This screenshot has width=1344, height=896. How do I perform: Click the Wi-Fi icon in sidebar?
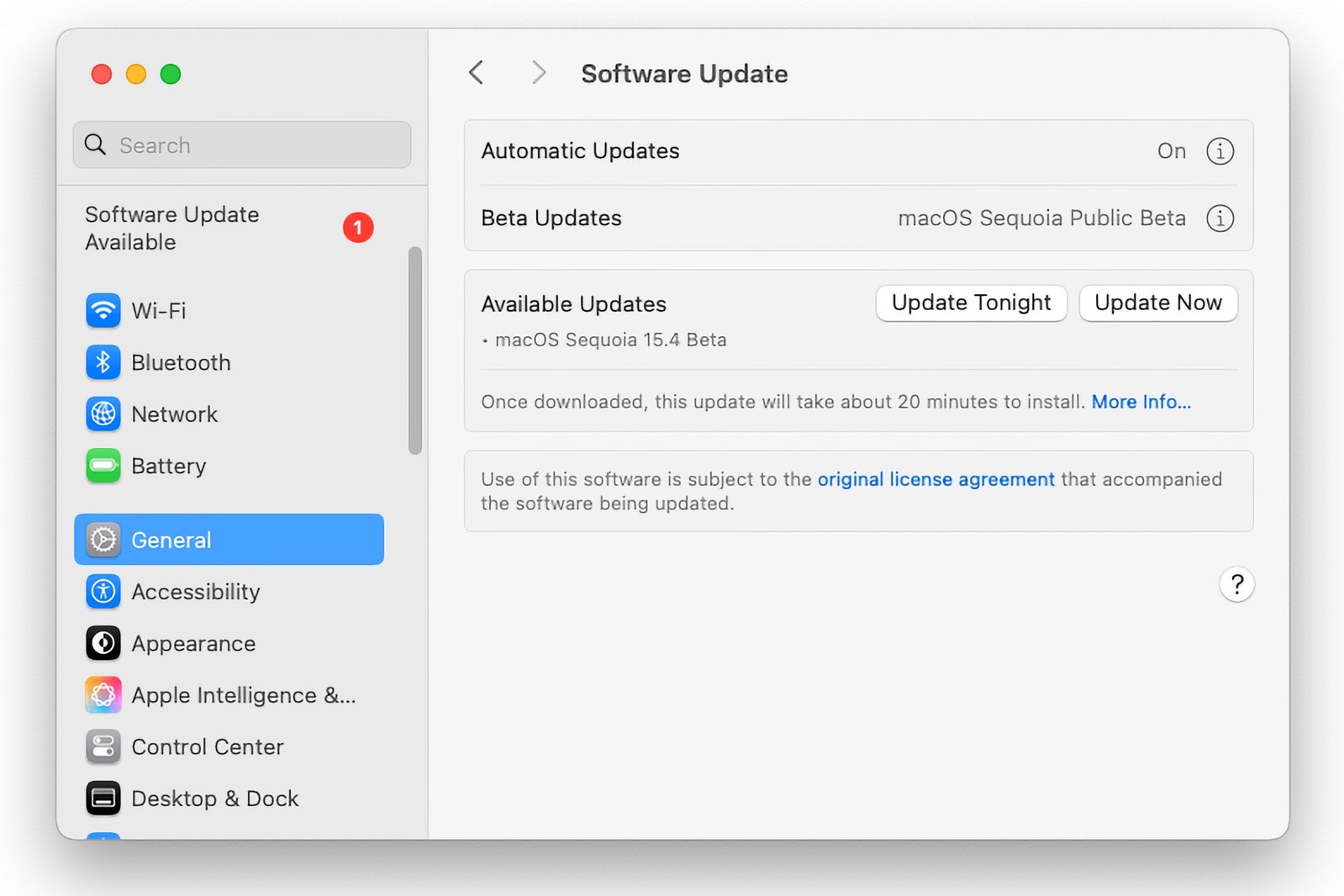point(103,311)
